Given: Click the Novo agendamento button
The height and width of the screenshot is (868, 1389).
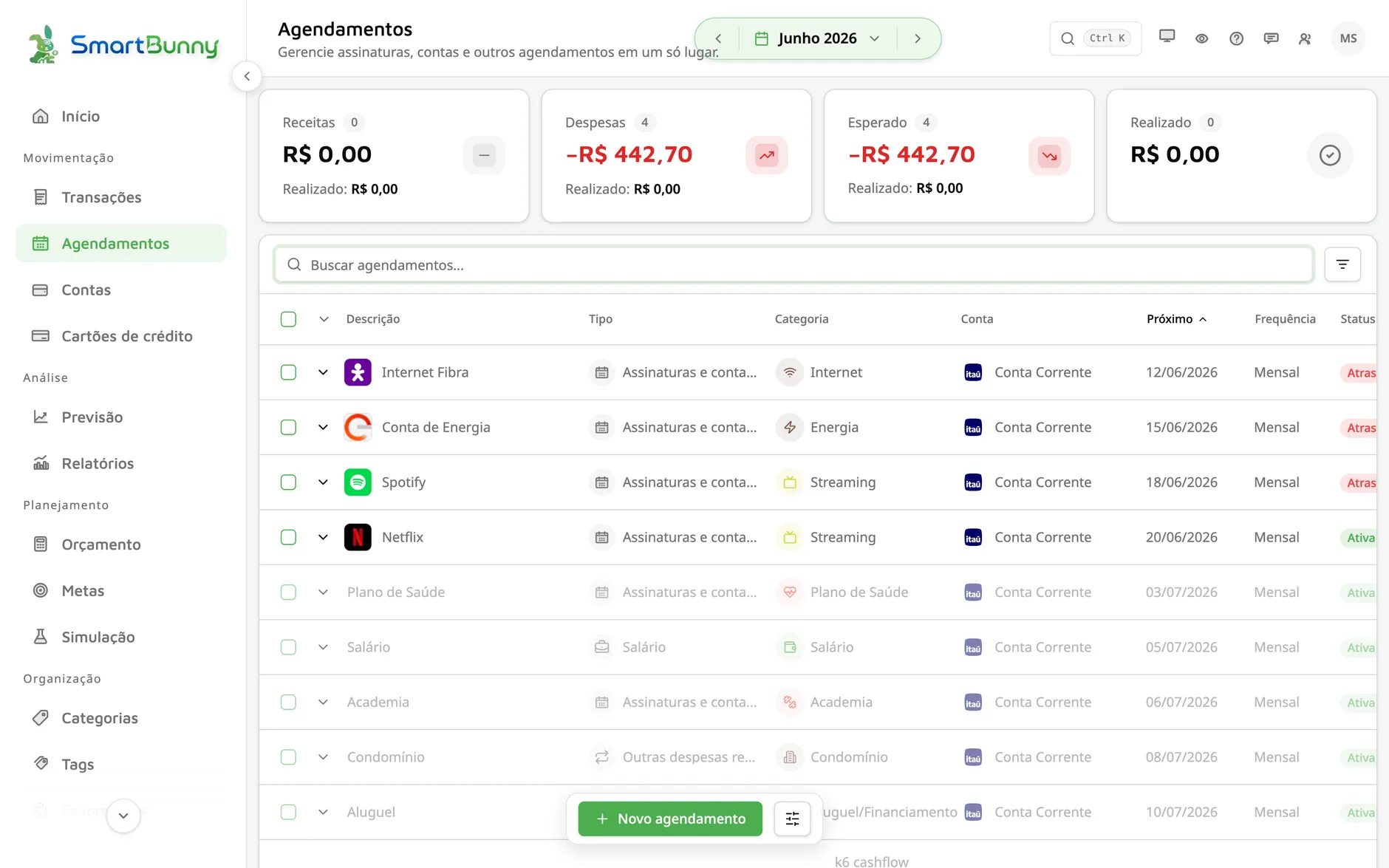Looking at the screenshot, I should tap(670, 819).
